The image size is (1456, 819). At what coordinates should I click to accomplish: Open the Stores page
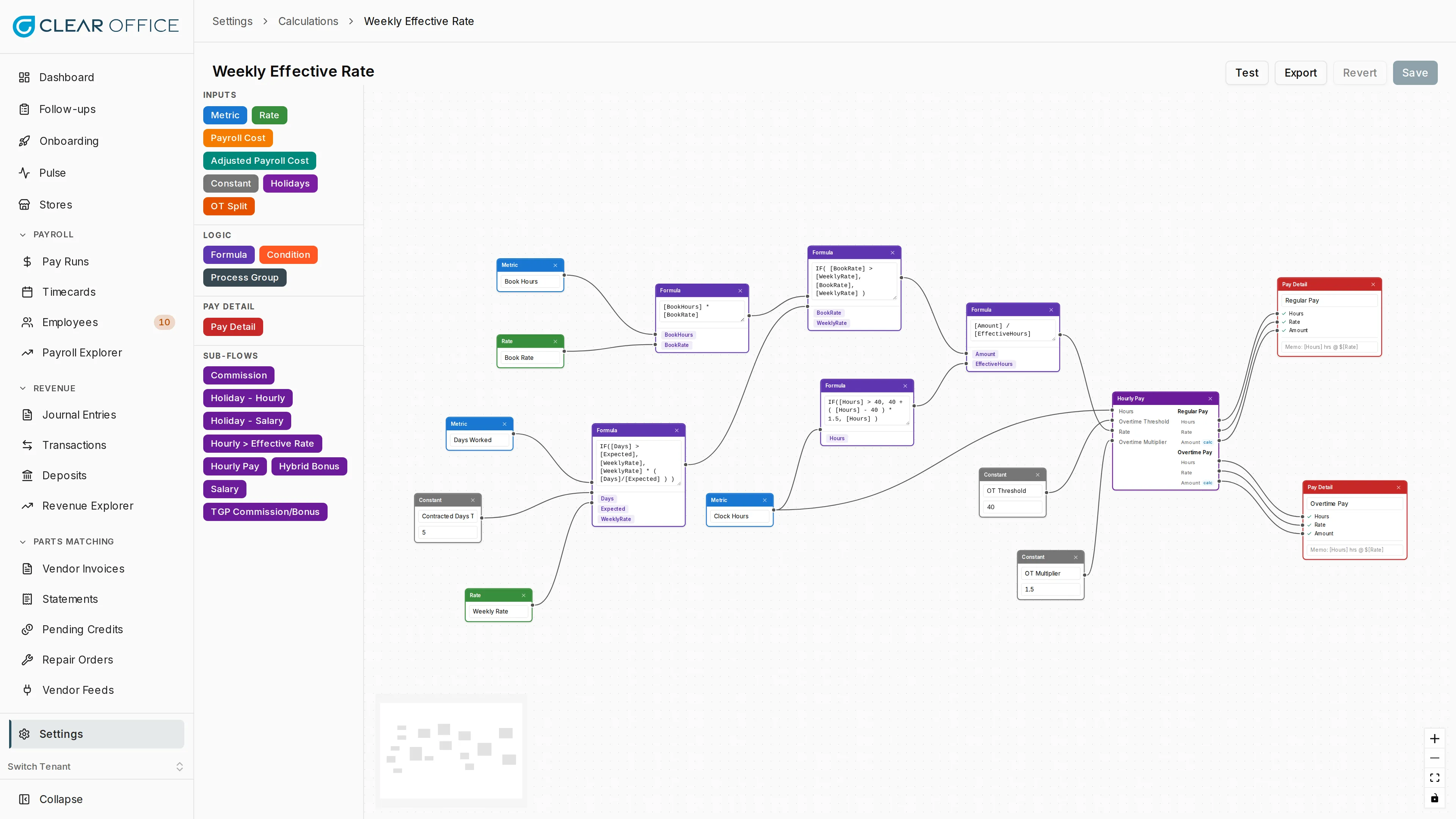coord(97,205)
